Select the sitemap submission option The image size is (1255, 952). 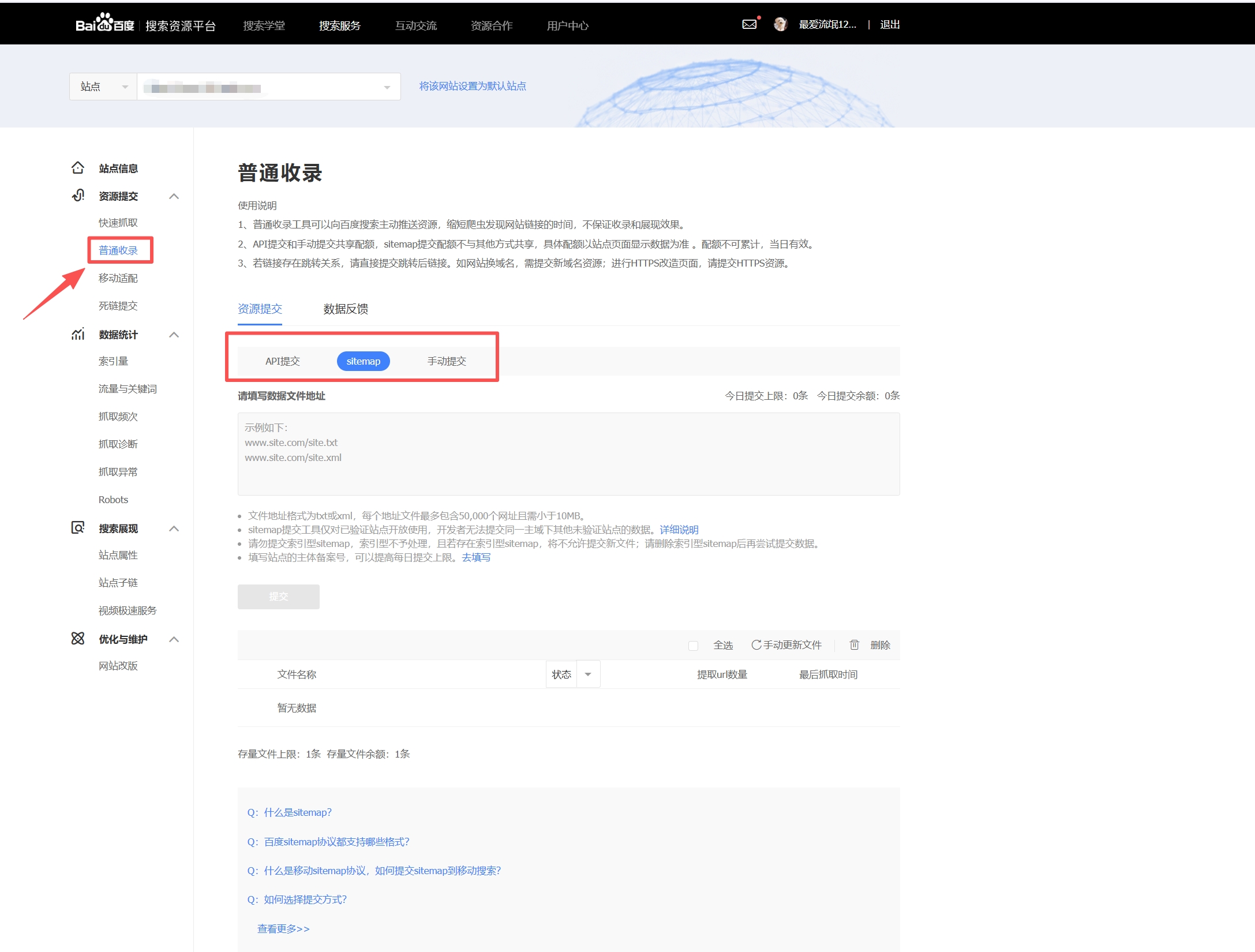pyautogui.click(x=363, y=361)
